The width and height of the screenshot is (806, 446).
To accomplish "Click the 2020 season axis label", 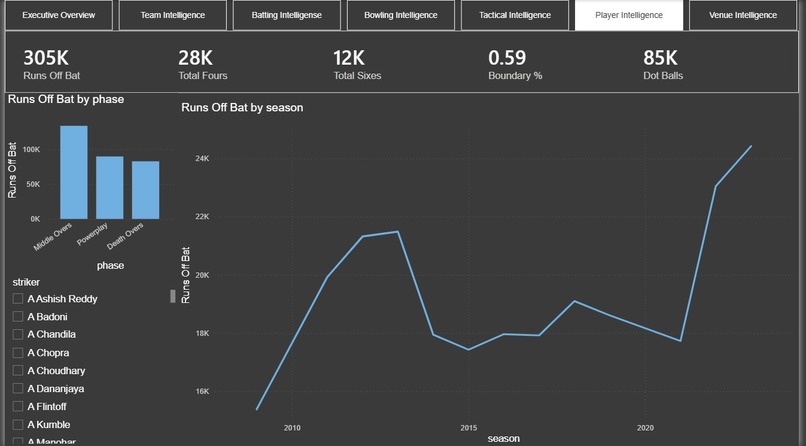I will click(645, 428).
